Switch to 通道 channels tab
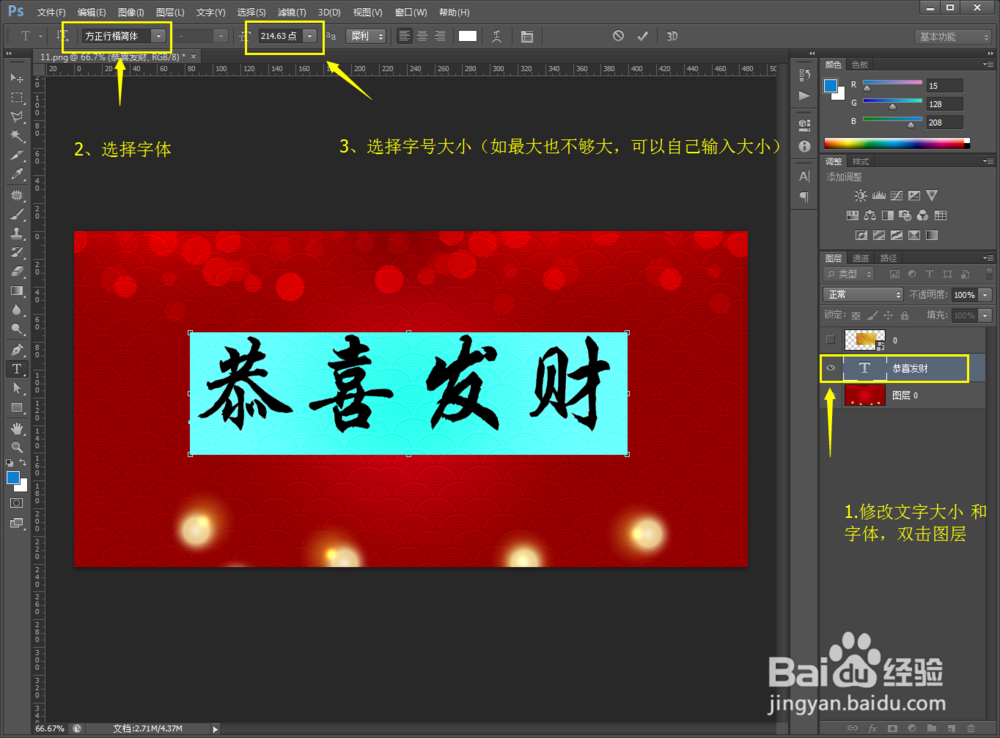1000x738 pixels. (x=860, y=258)
